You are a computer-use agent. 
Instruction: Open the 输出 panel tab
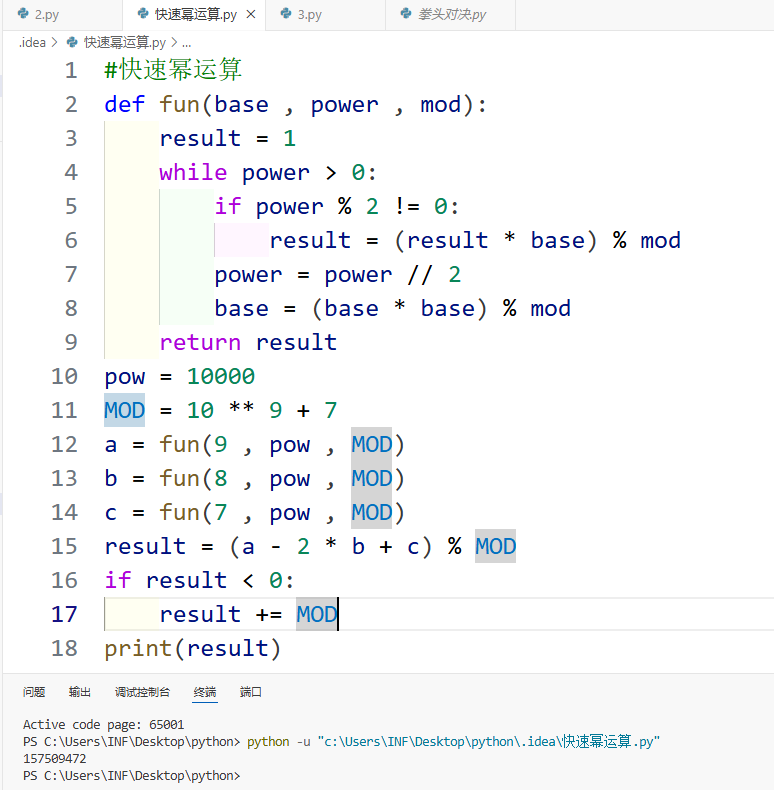(80, 692)
